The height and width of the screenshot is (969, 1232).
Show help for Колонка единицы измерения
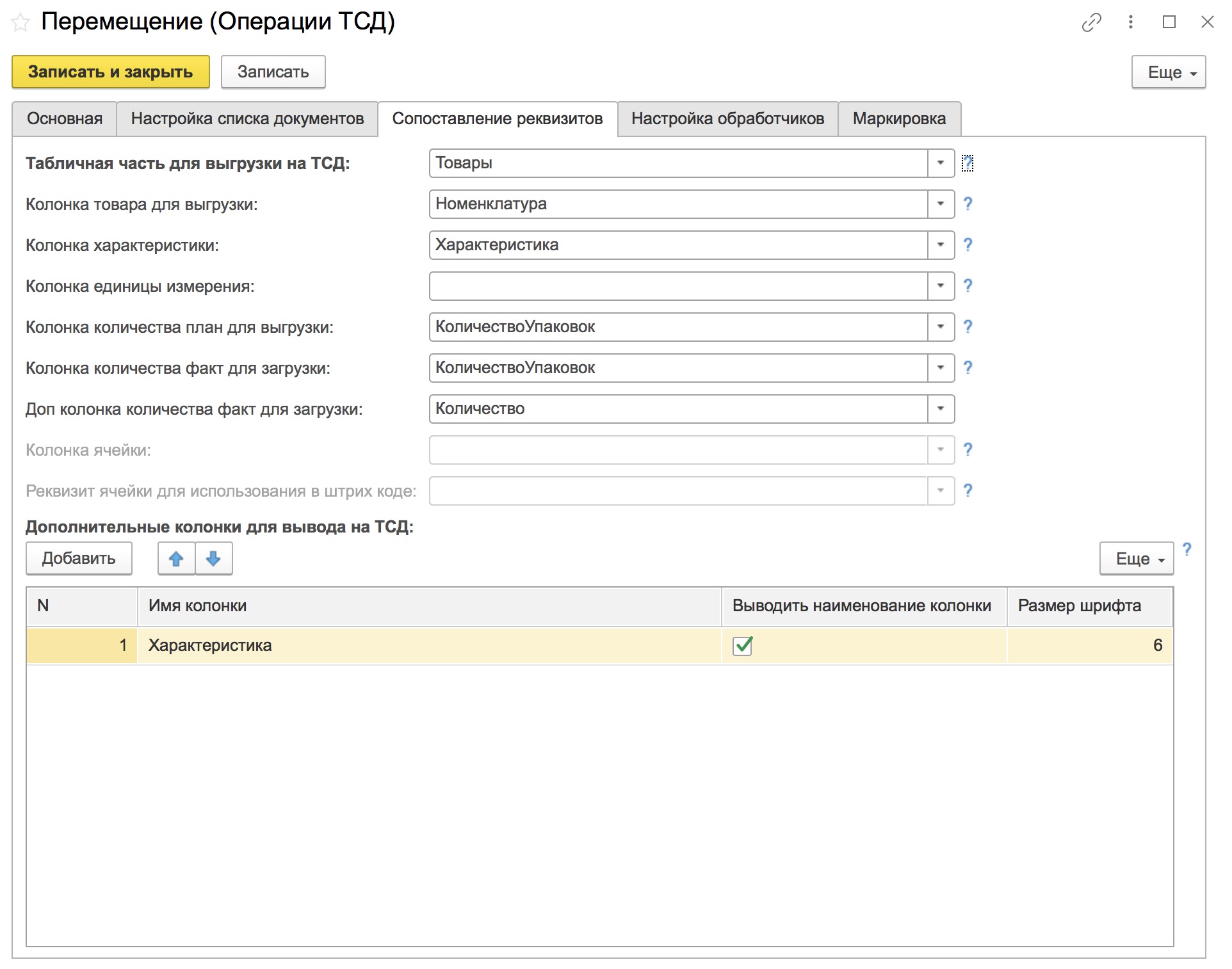968,286
